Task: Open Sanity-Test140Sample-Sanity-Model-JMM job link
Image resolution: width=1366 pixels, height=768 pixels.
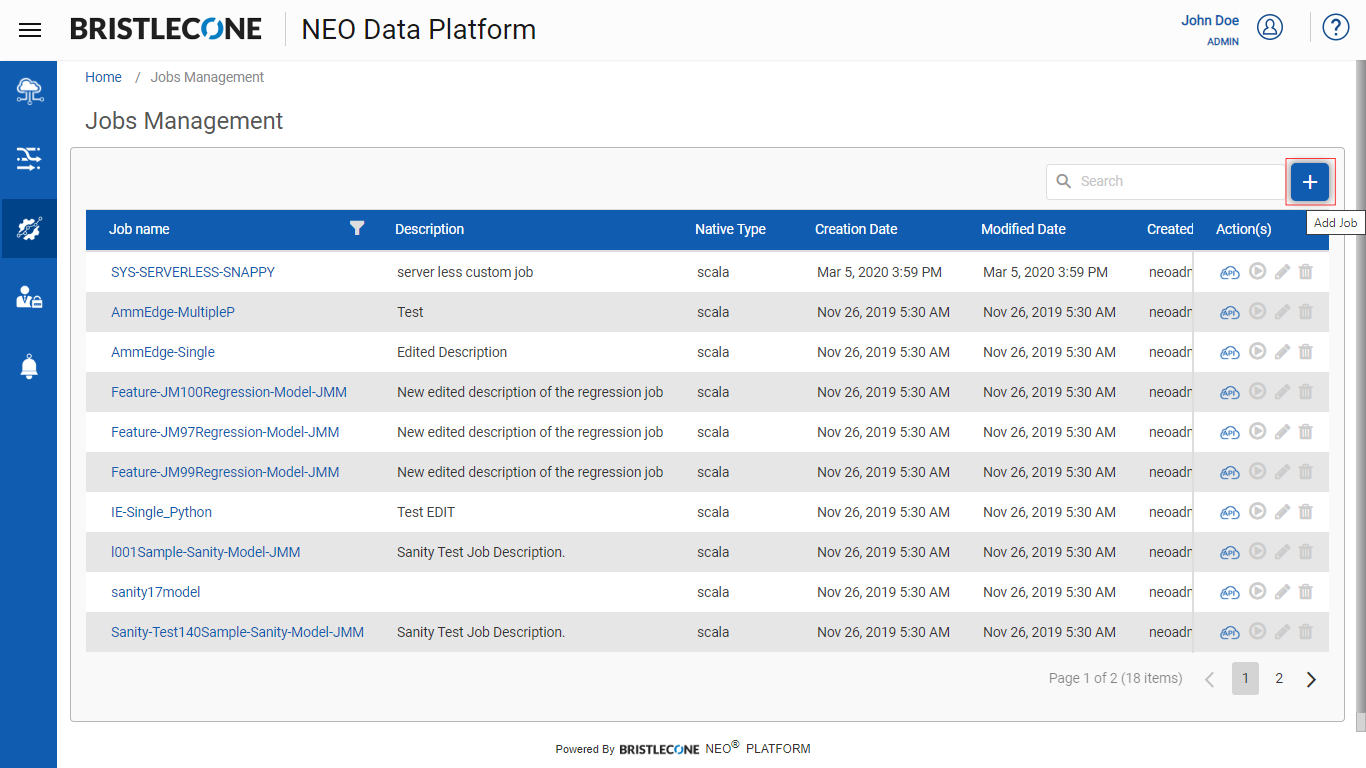Action: (237, 632)
